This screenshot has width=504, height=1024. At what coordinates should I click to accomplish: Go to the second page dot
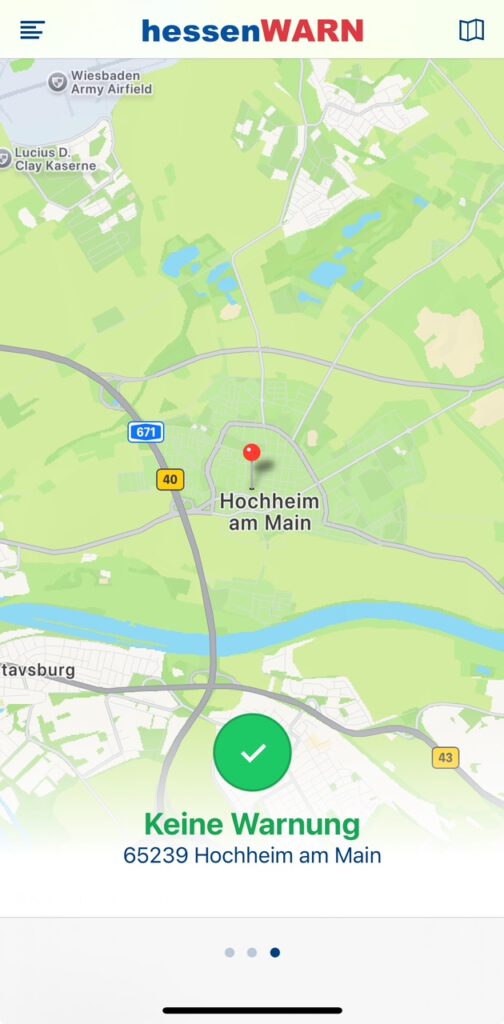pyautogui.click(x=252, y=952)
